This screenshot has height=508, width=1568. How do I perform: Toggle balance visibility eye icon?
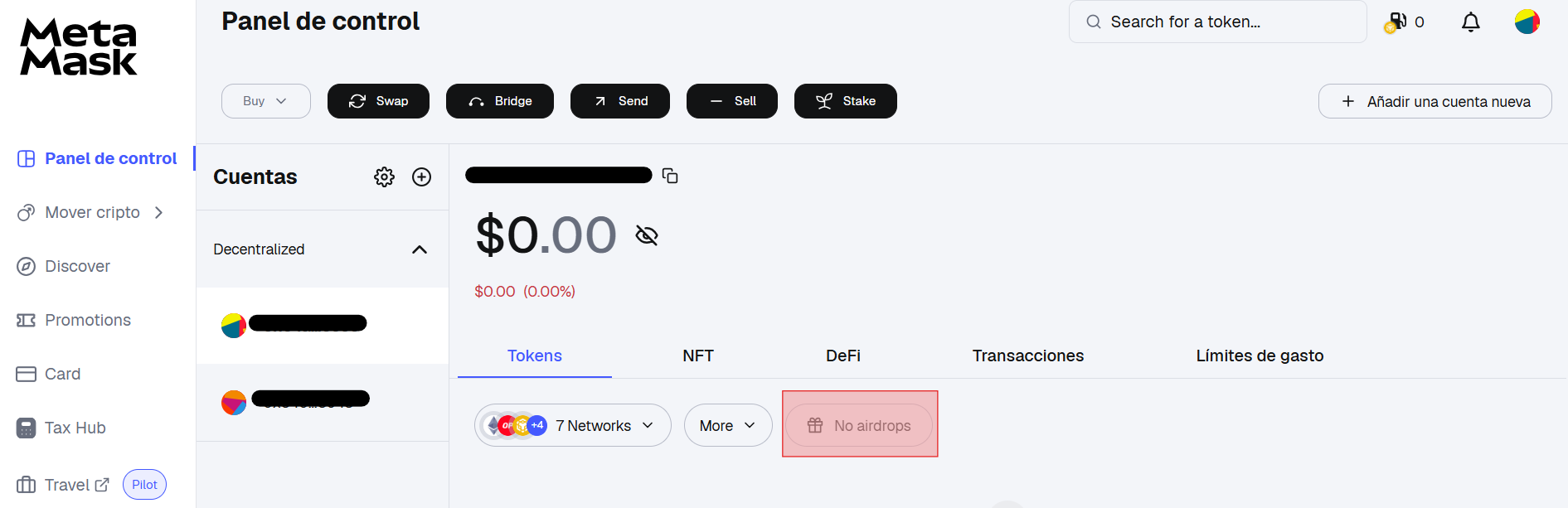(x=647, y=235)
